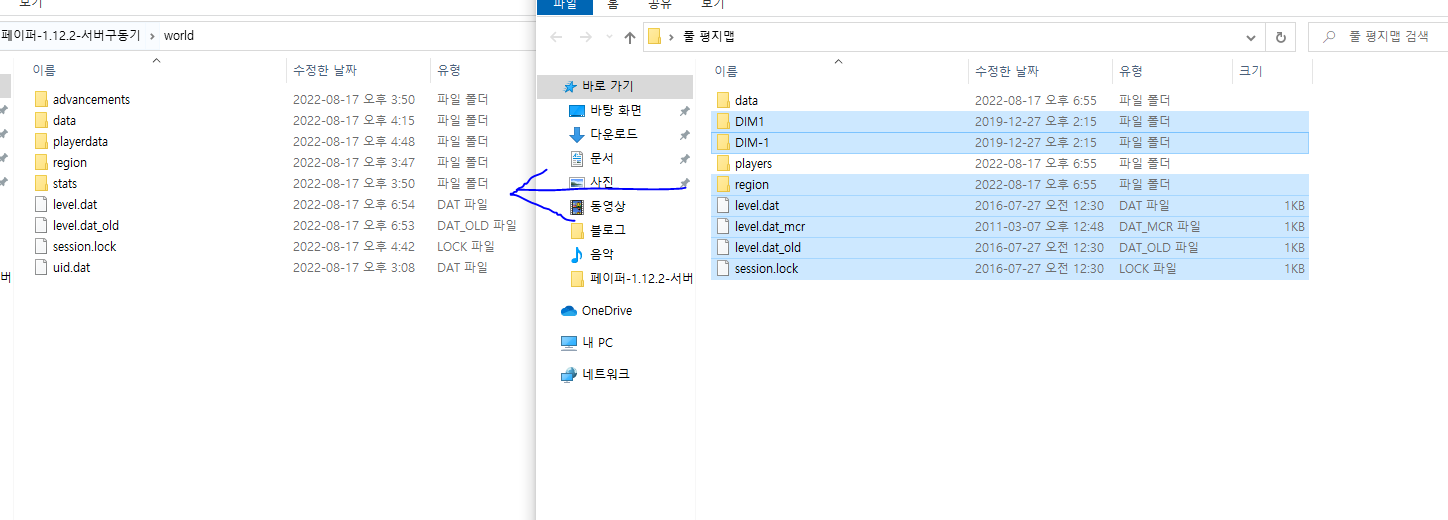This screenshot has height=520, width=1448.
Task: Open Music (음악) in navigation pane
Action: pyautogui.click(x=601, y=254)
